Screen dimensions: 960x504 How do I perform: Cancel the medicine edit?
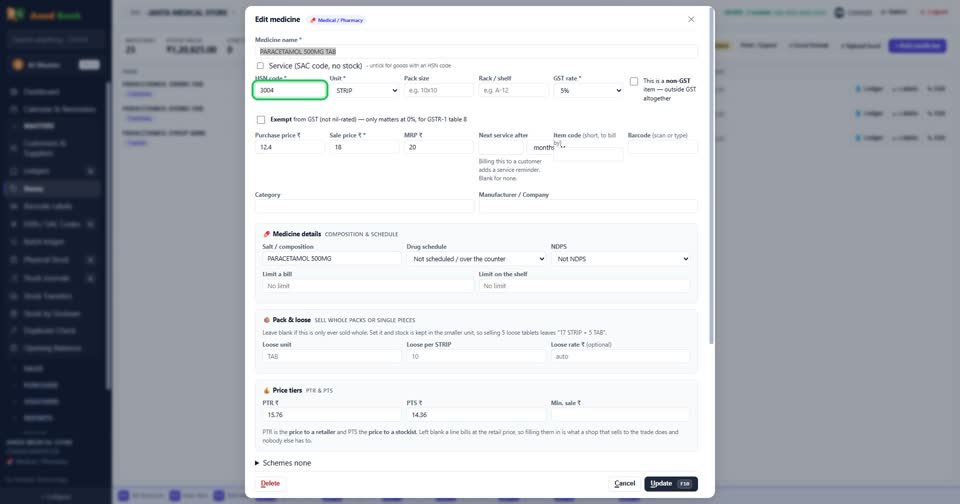pyautogui.click(x=624, y=484)
